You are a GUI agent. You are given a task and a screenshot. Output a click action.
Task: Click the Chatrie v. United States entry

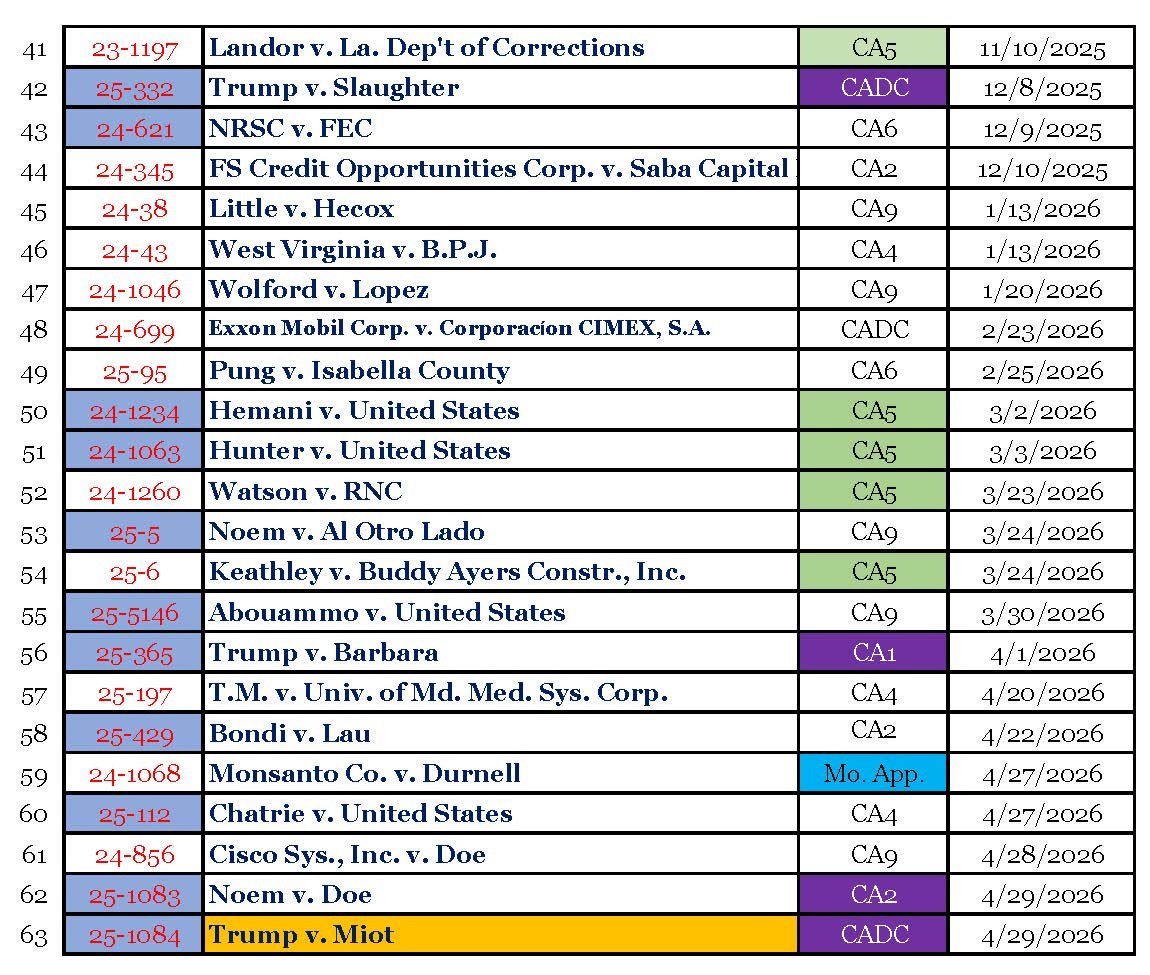coord(361,814)
